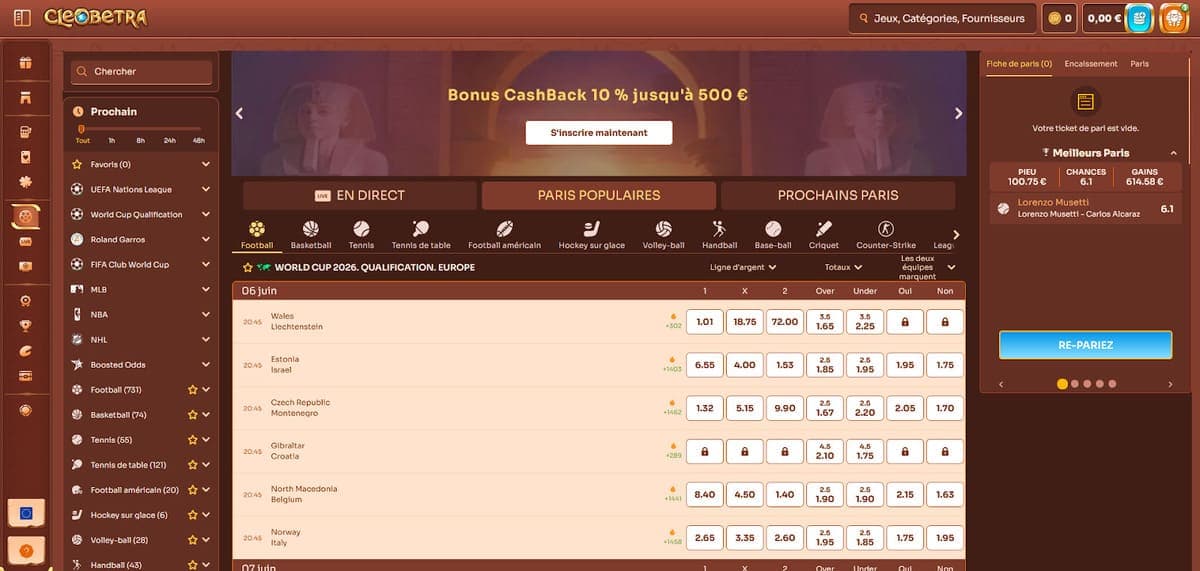1200x571 pixels.
Task: Set time filter slider to 1h
Action: 112,141
